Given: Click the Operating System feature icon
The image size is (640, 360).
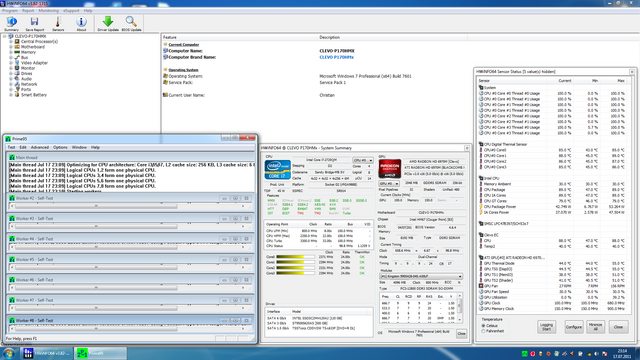Looking at the screenshot, I should point(165,76).
